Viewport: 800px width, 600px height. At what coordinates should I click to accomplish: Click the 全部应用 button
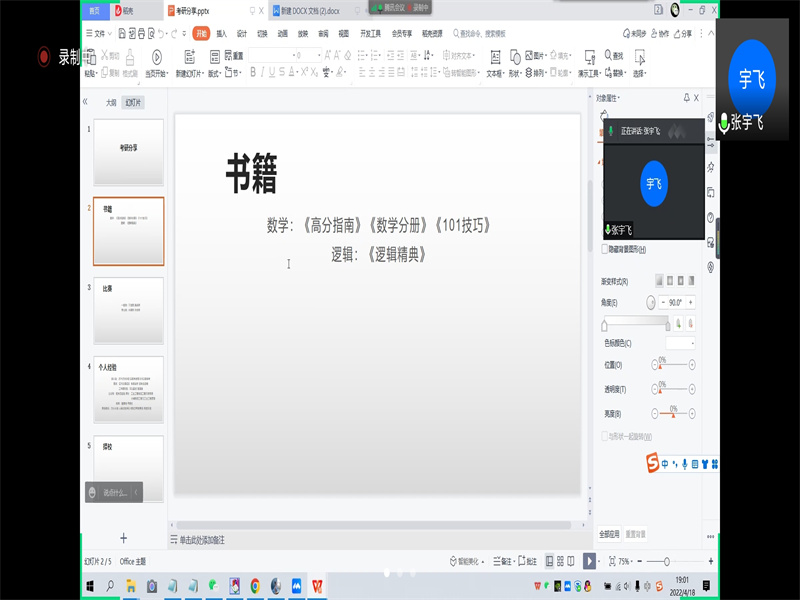609,533
